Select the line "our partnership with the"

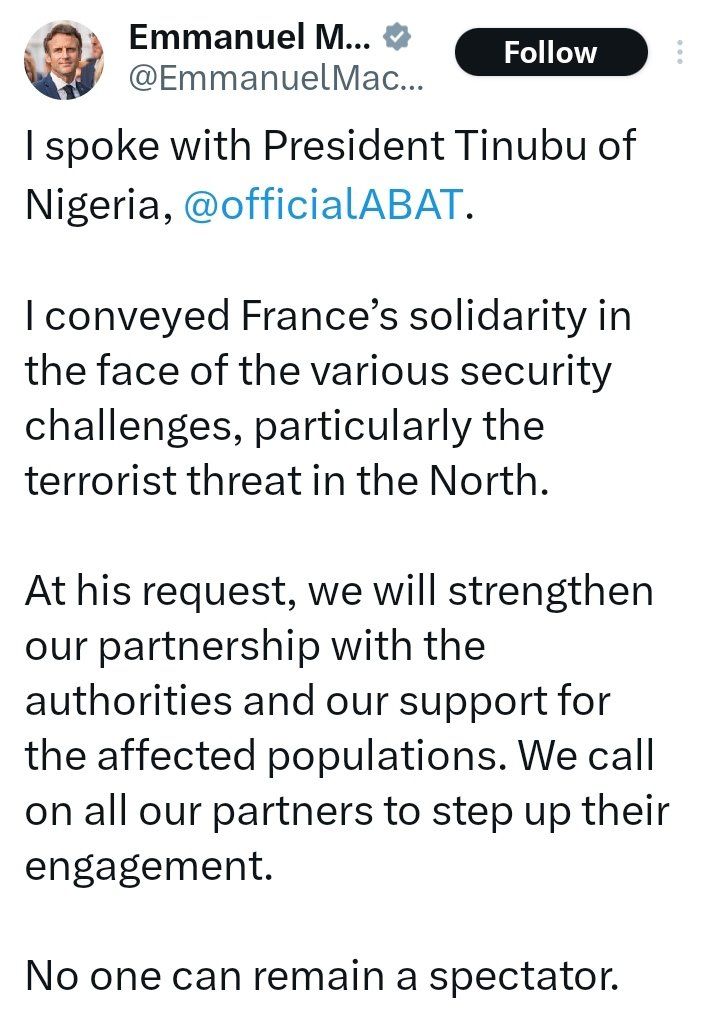255,646
